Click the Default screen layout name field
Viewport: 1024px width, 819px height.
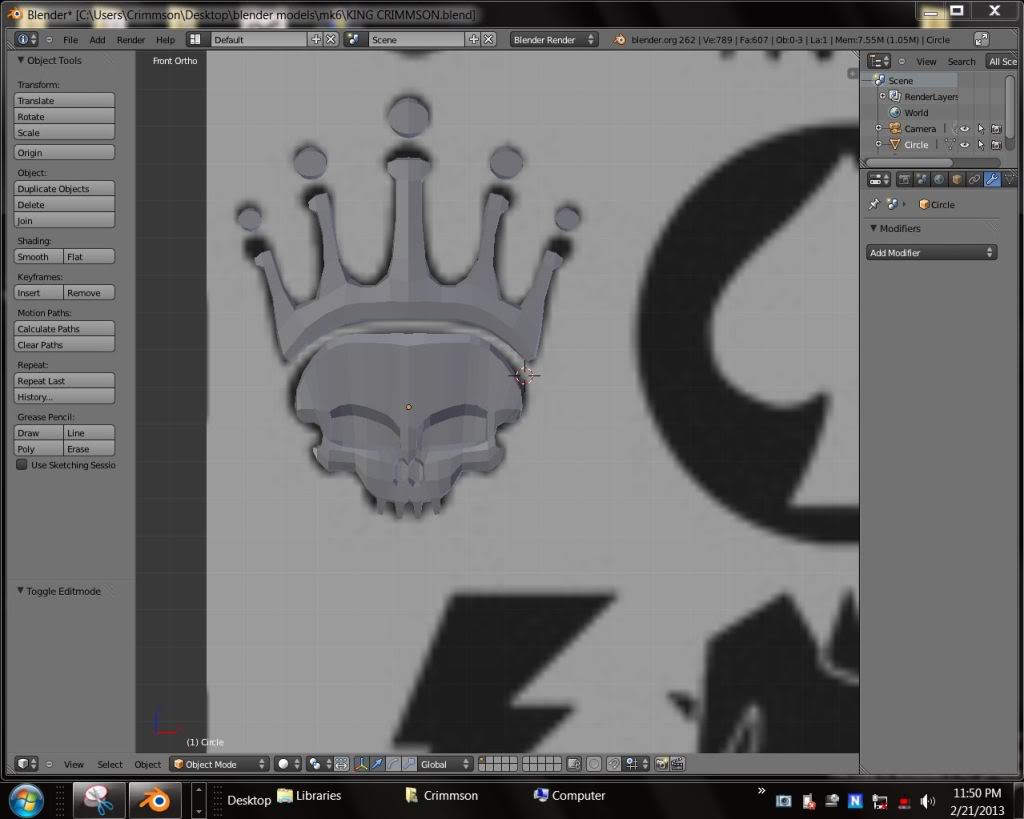pos(259,39)
